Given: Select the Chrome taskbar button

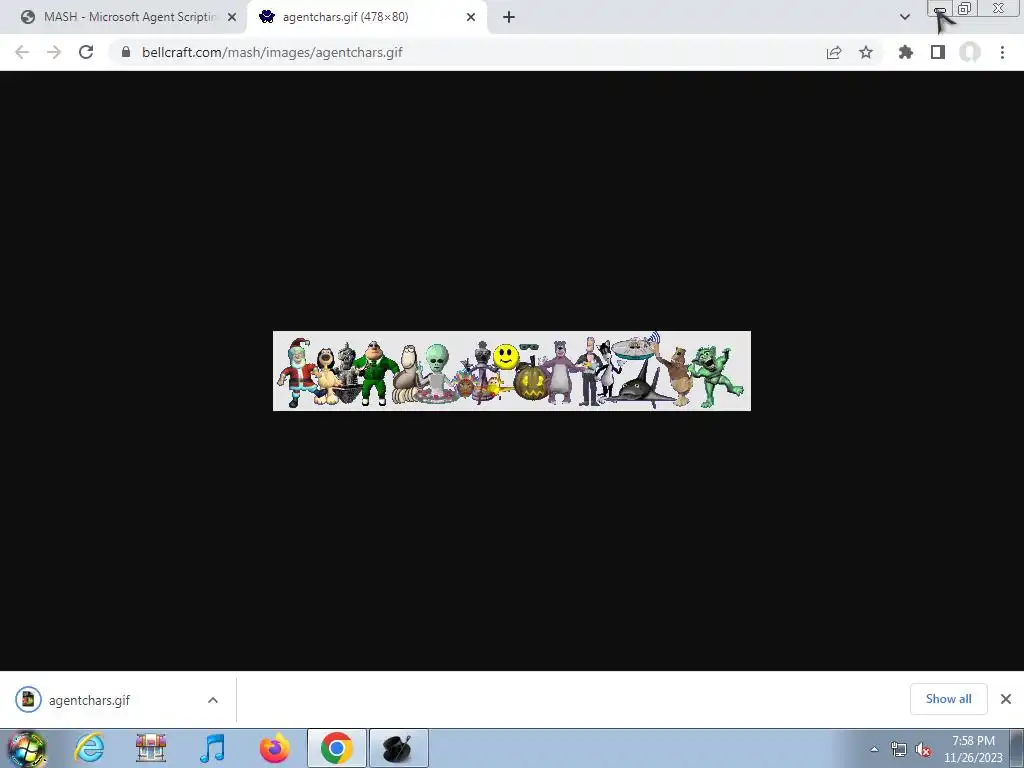Looking at the screenshot, I should point(337,748).
